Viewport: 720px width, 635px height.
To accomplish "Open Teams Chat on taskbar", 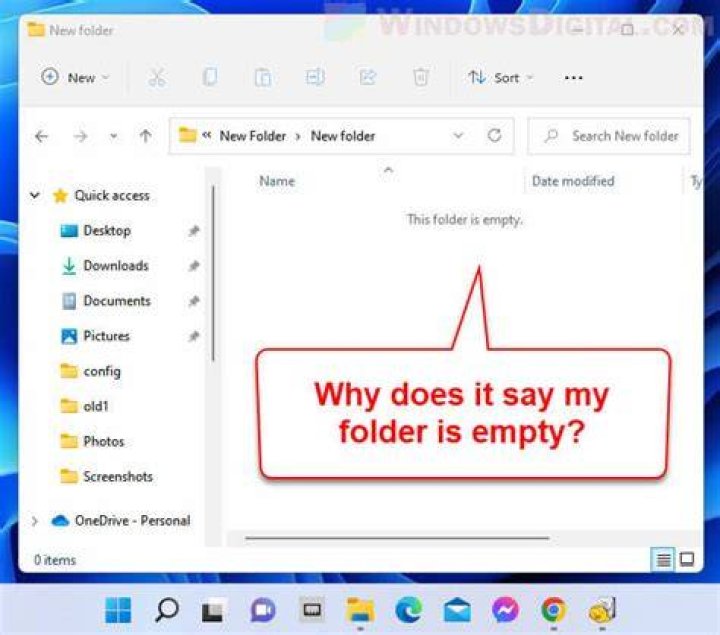I will pos(263,610).
